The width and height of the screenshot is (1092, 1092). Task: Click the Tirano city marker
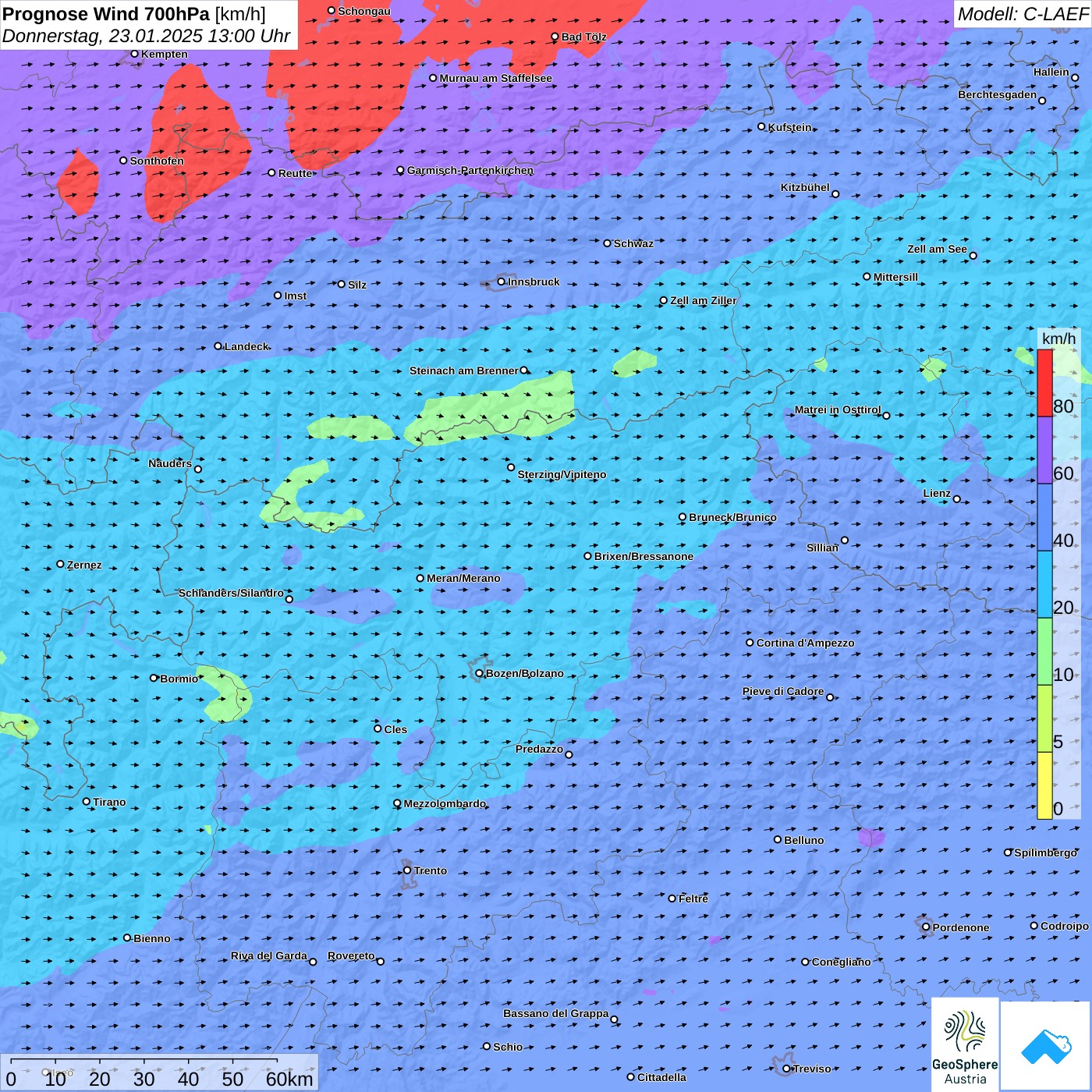pyautogui.click(x=87, y=801)
